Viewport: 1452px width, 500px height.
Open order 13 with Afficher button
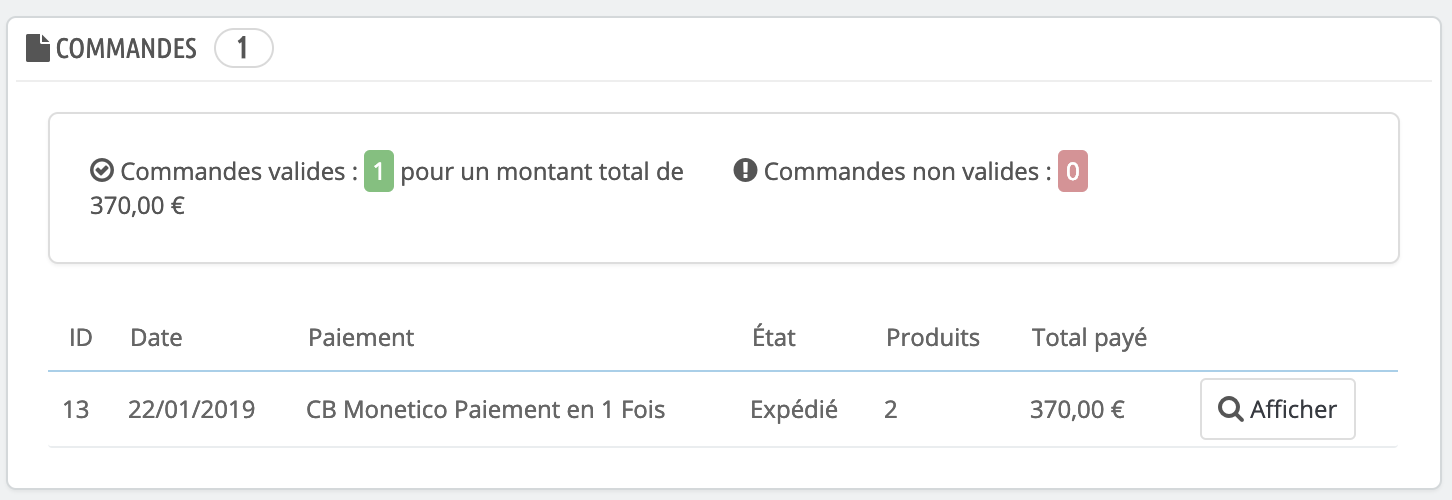tap(1277, 409)
